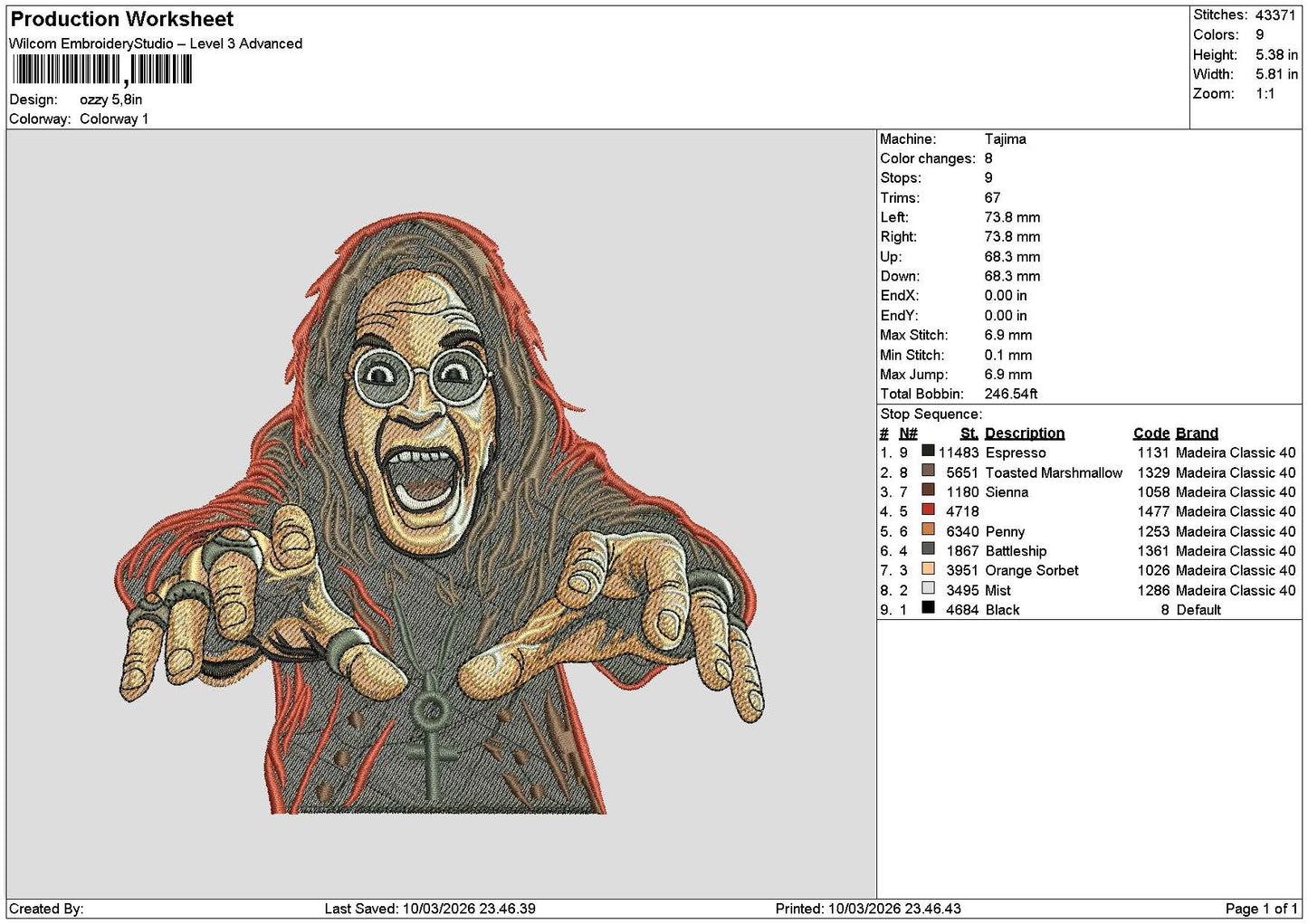This screenshot has width=1308, height=924.
Task: Click the Espresso color swatch
Action: coord(928,451)
